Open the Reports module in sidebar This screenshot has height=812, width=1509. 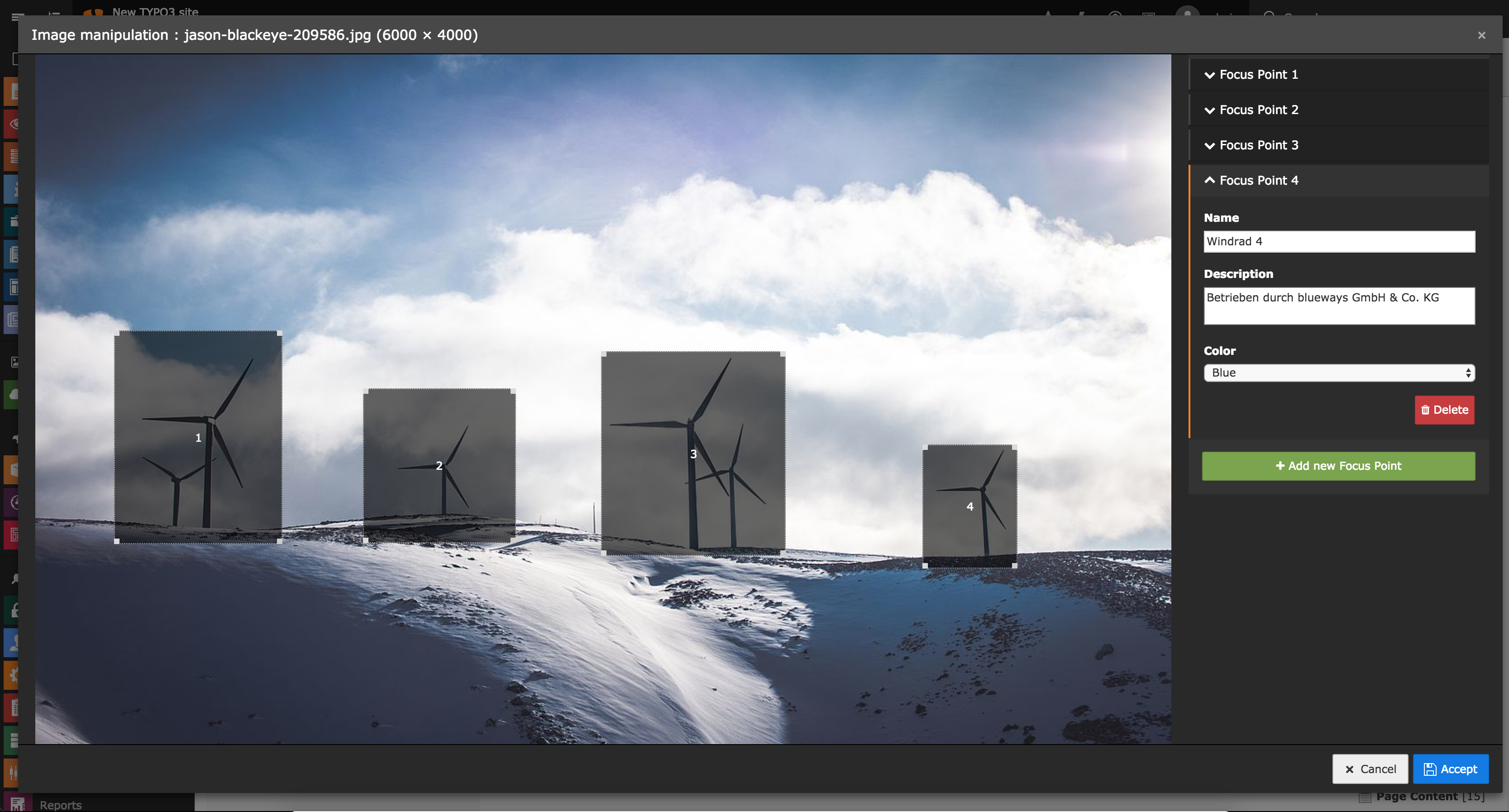click(60, 805)
